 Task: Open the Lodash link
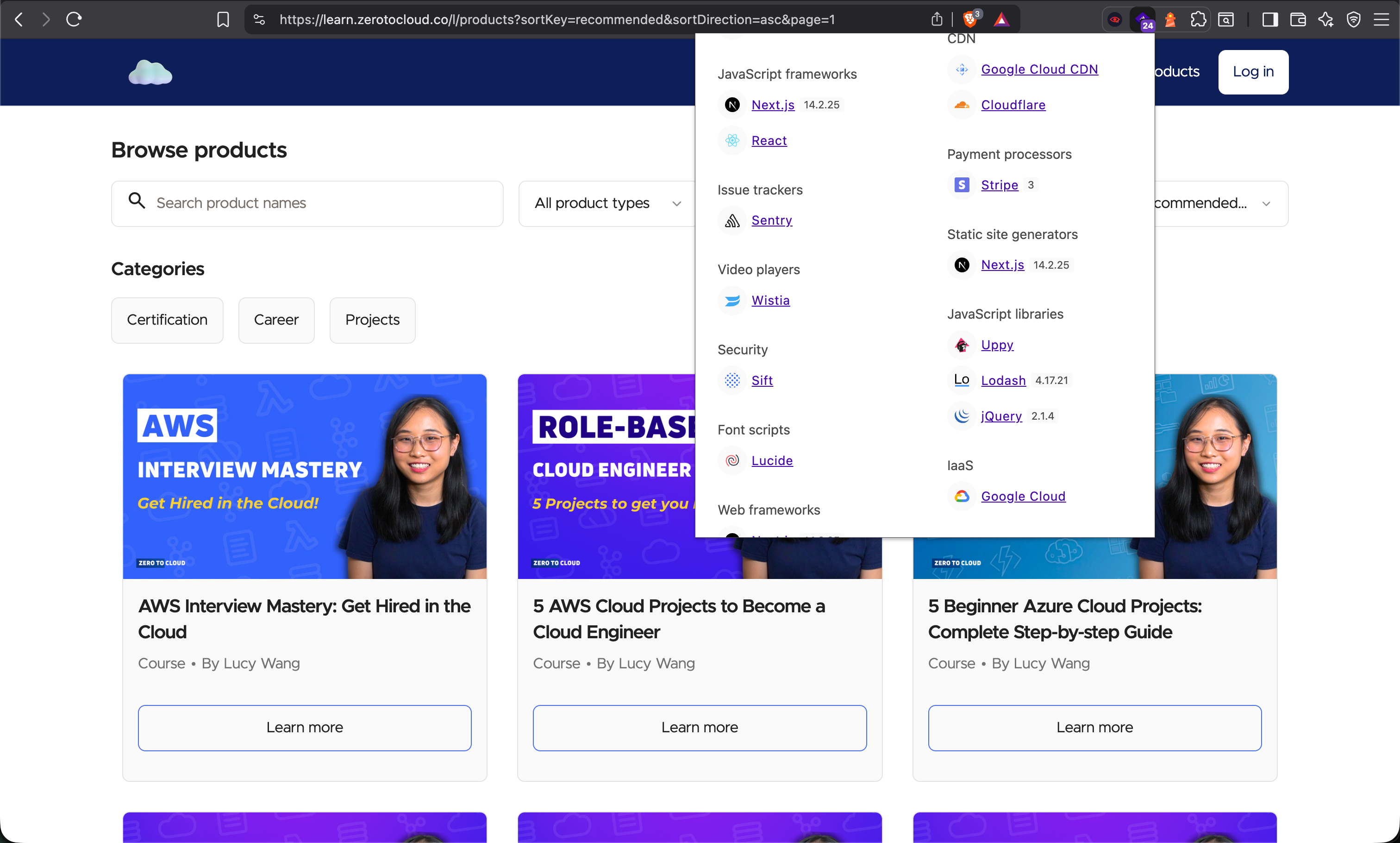1003,380
